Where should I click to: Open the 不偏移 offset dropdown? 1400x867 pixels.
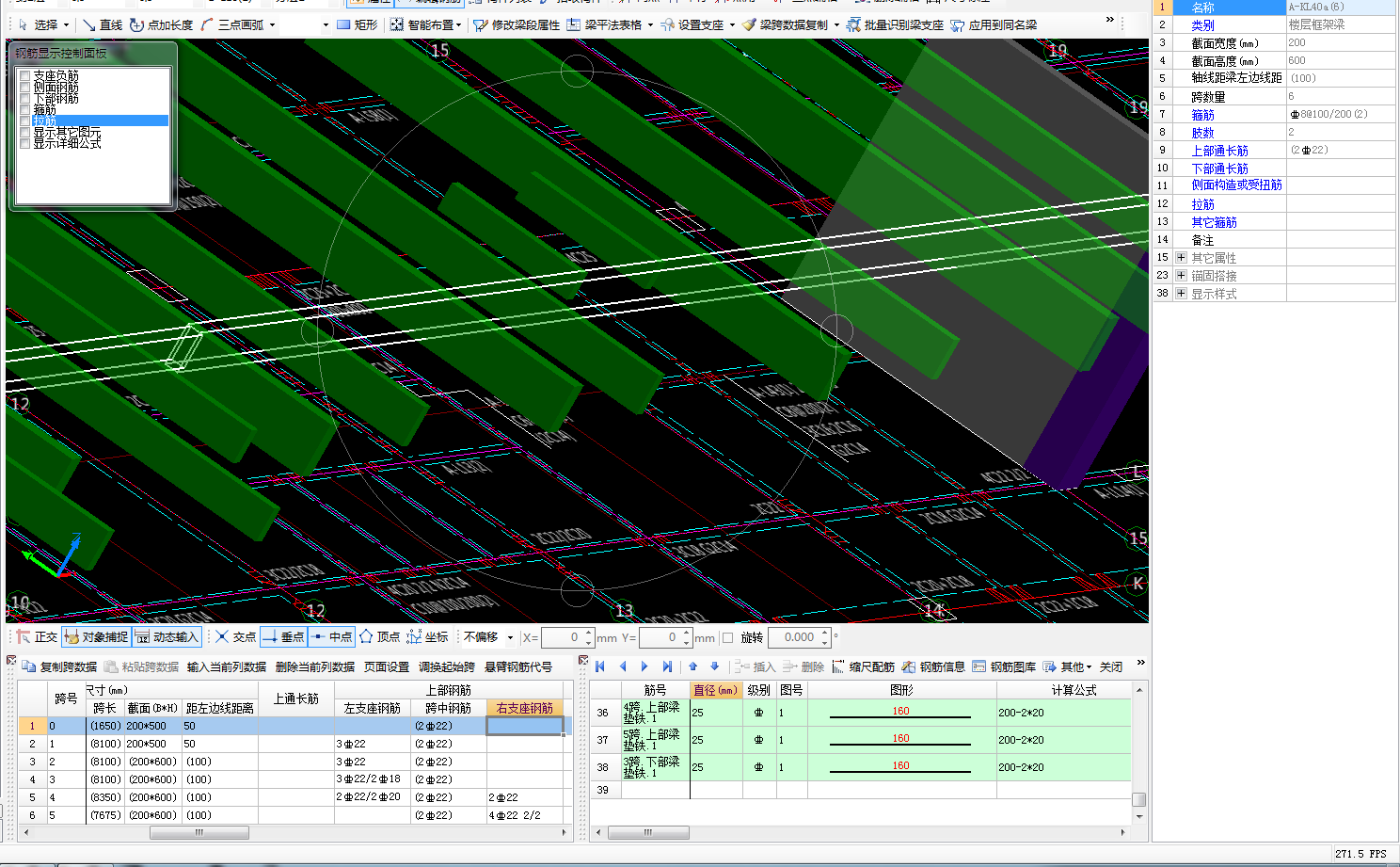pyautogui.click(x=511, y=637)
